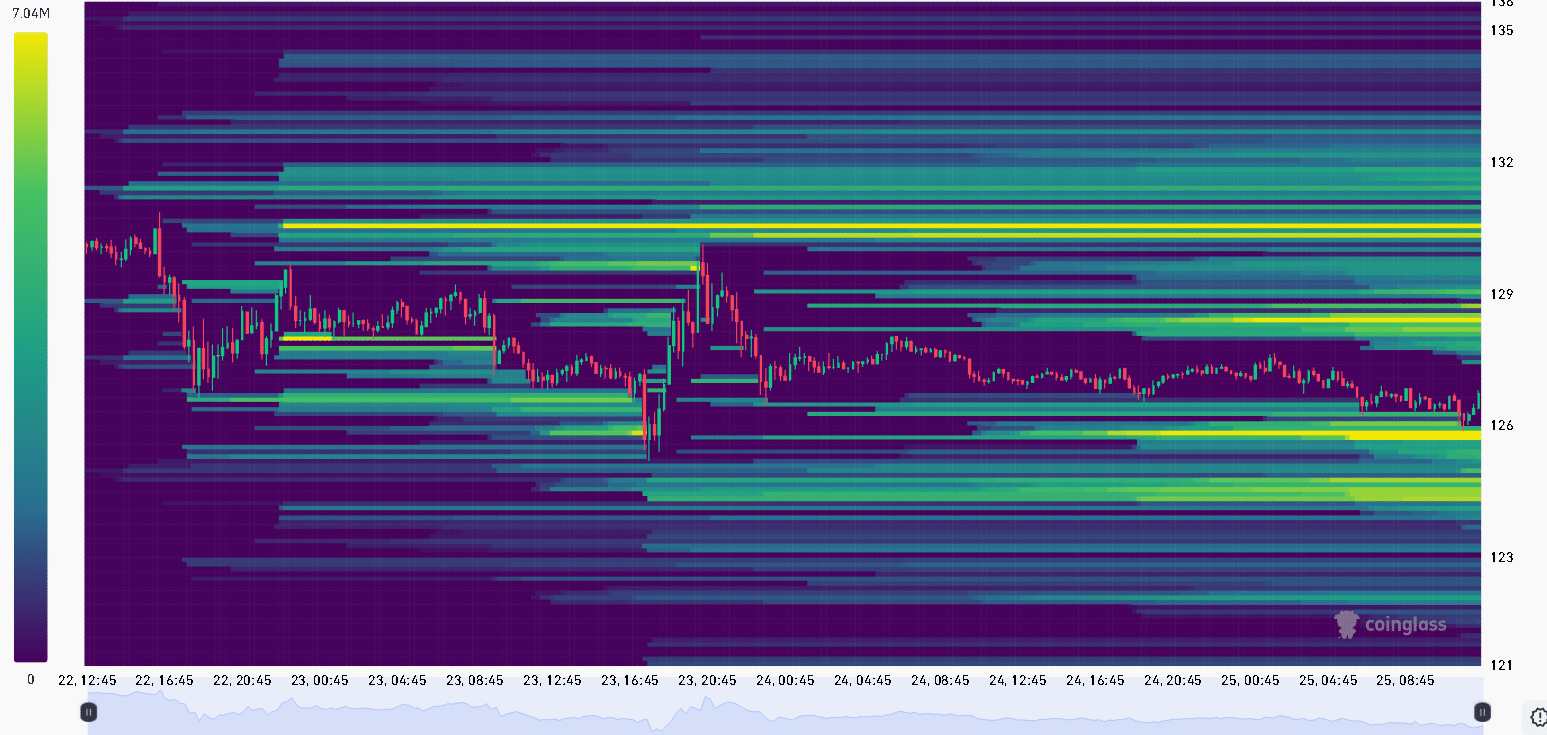
Task: Click the partially visible icon at bottom-right corner
Action: (x=1538, y=715)
